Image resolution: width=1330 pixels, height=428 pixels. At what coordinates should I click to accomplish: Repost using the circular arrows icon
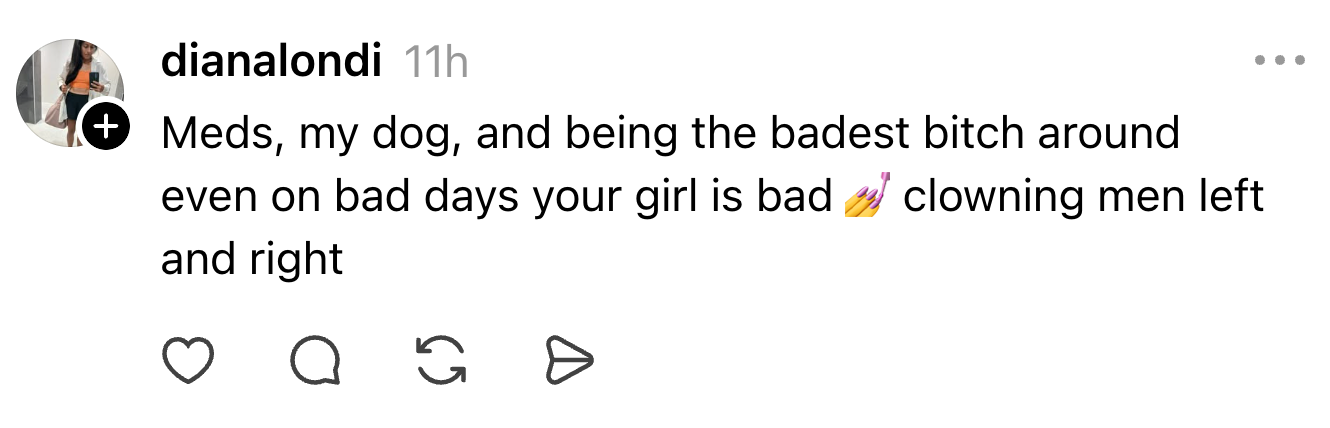tap(441, 360)
